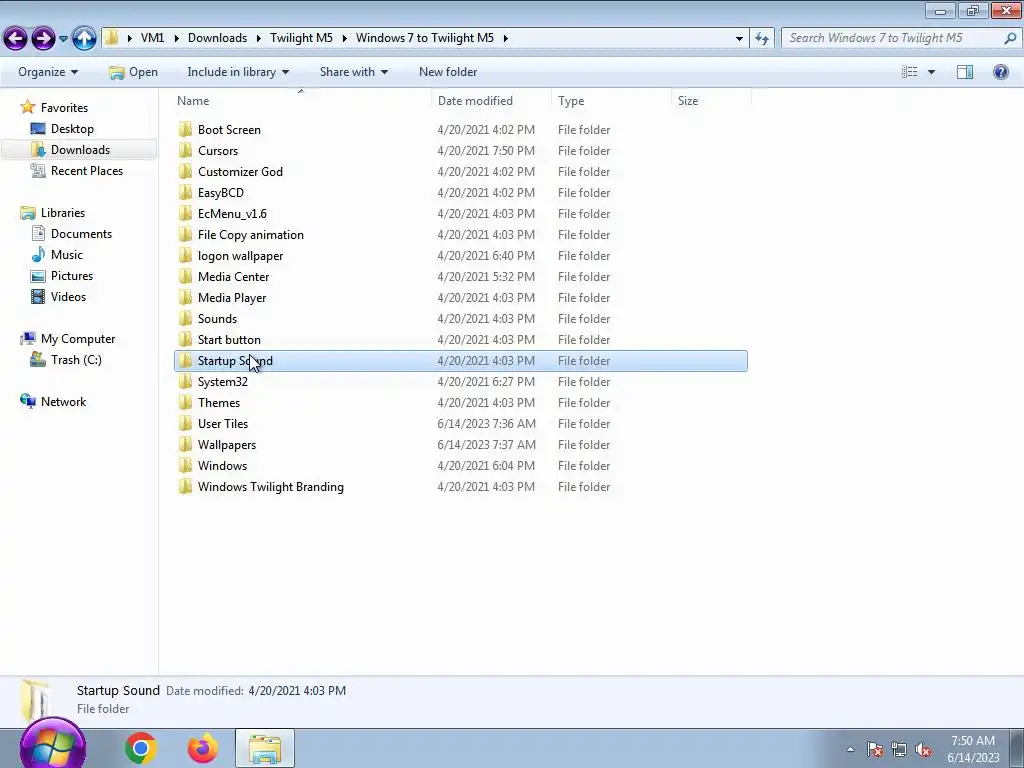Select the EasyBCD folder icon
The image size is (1024, 768).
185,193
